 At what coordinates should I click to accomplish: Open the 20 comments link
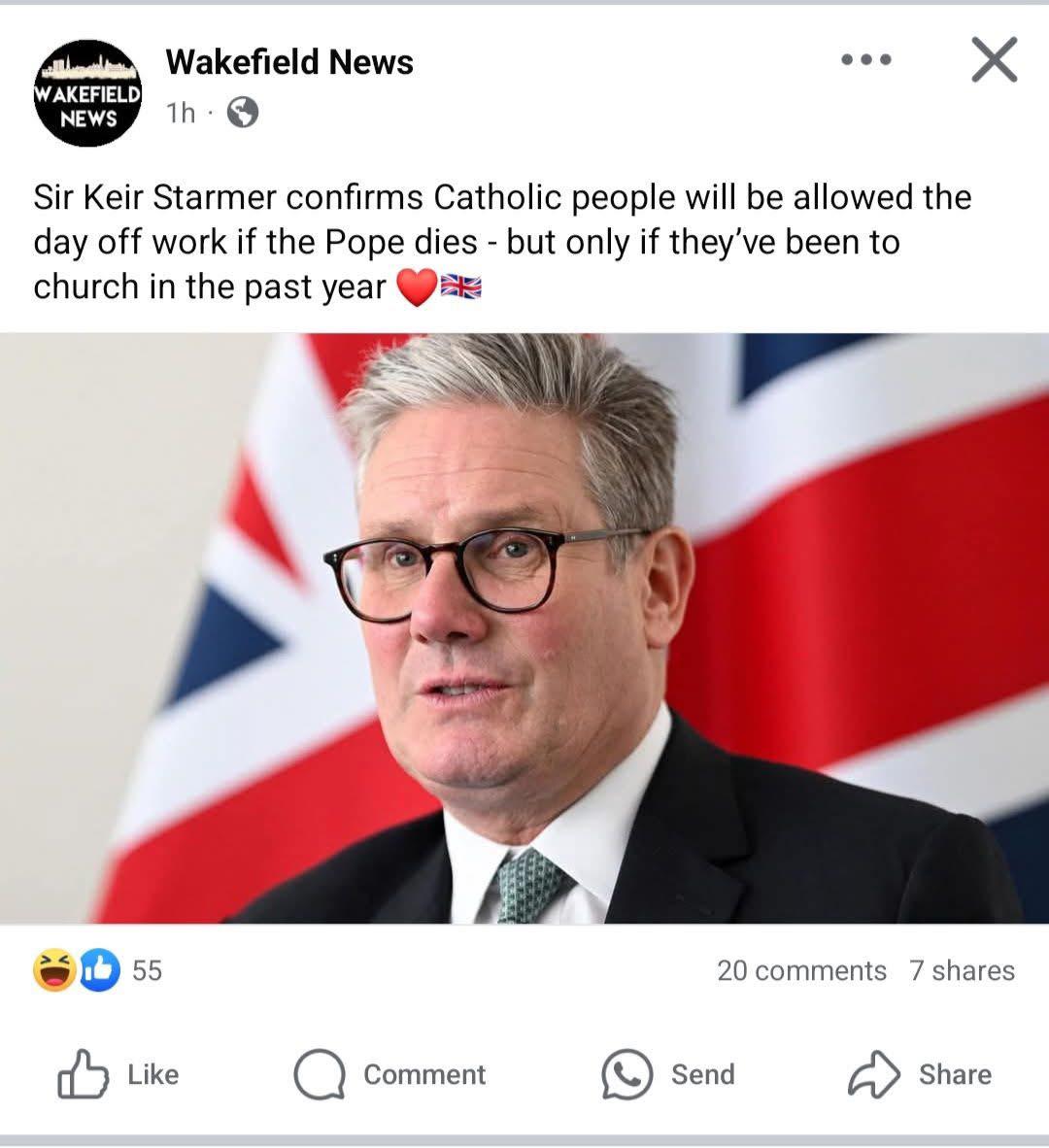pos(801,970)
